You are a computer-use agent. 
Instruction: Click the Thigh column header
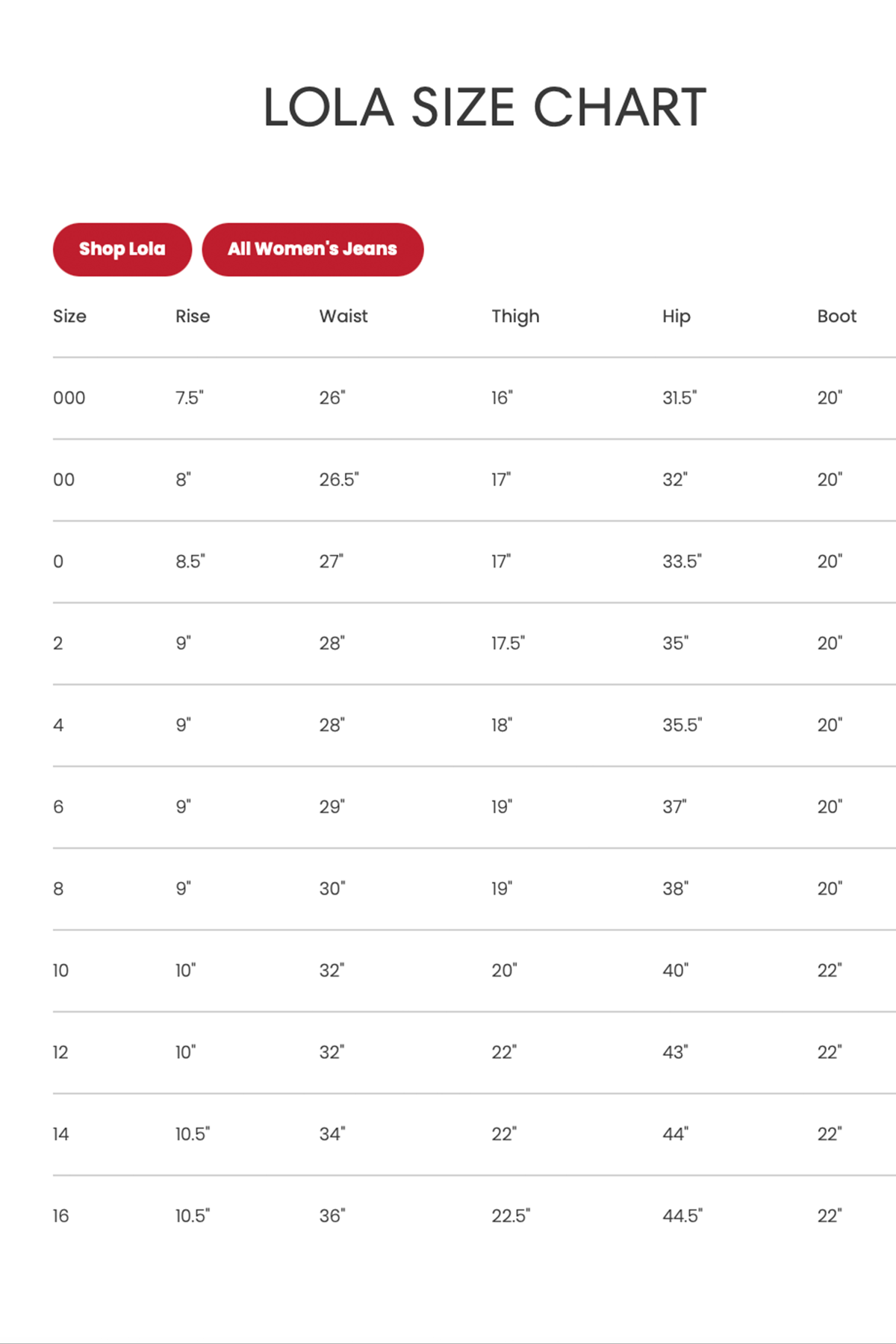coord(515,317)
